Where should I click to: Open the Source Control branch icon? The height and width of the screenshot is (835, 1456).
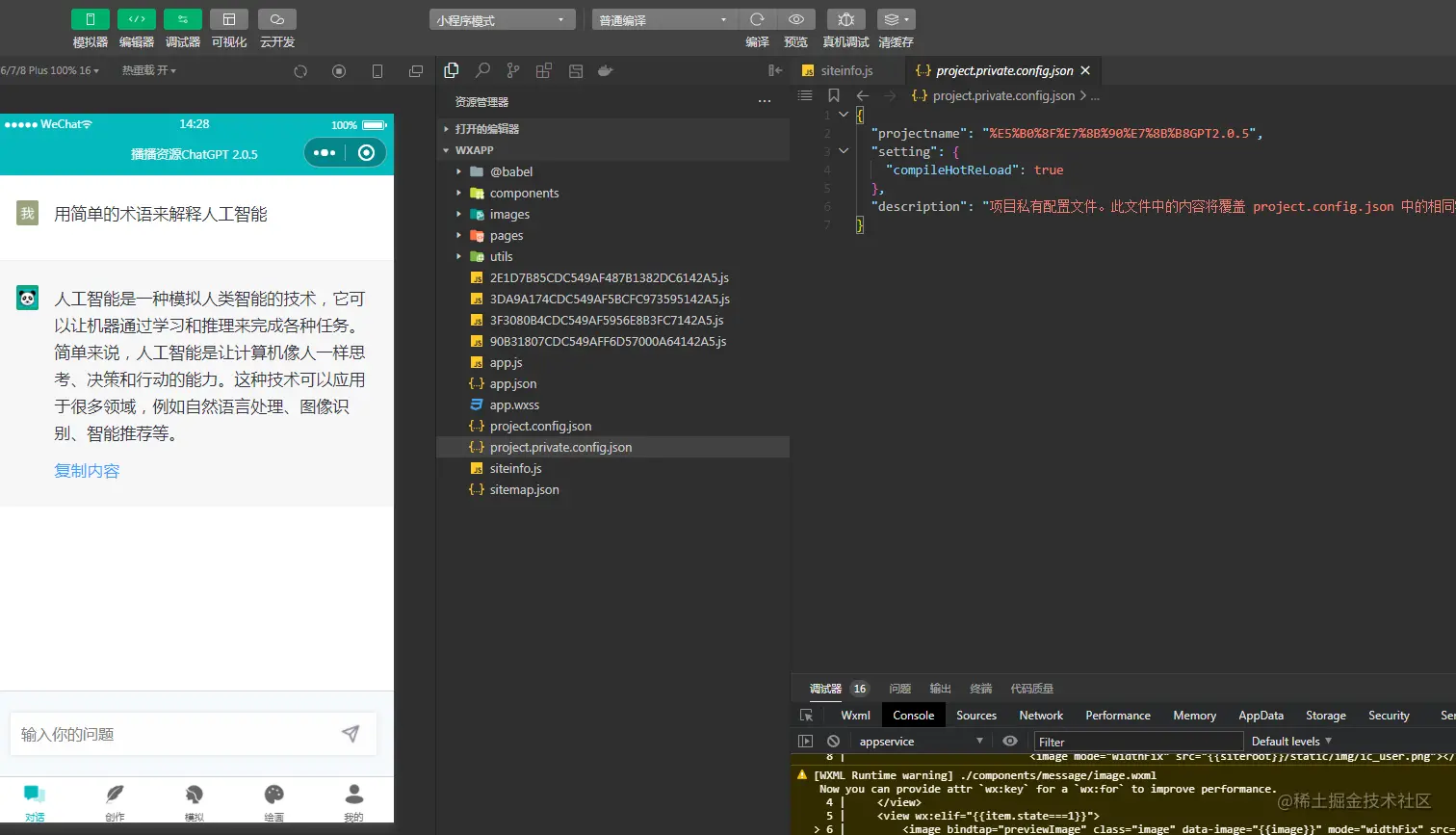pos(513,70)
